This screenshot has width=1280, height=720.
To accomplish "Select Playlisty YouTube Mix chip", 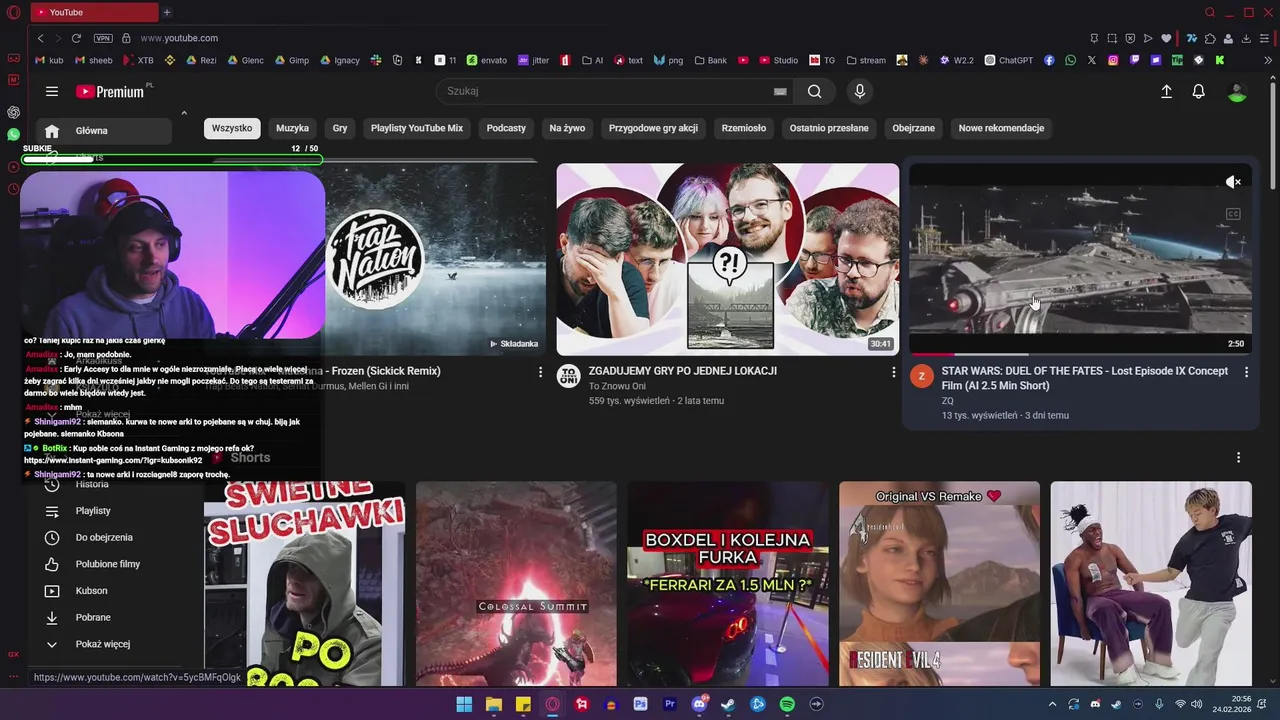I will 417,128.
